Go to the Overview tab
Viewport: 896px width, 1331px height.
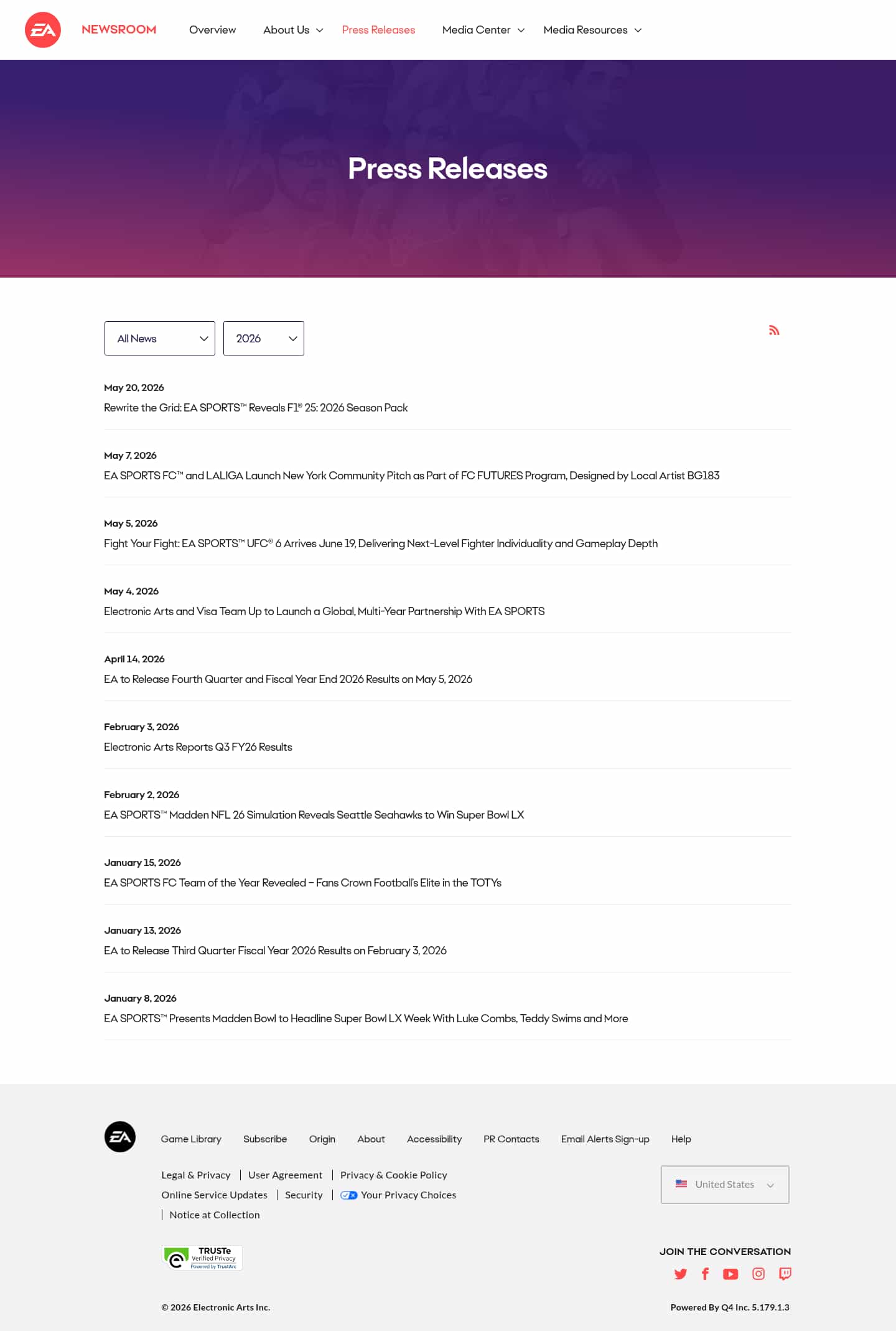pos(212,30)
